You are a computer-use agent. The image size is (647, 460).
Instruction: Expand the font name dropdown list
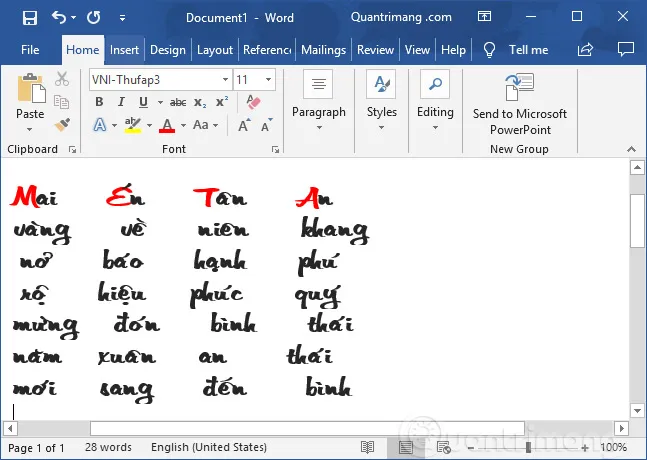coord(225,80)
